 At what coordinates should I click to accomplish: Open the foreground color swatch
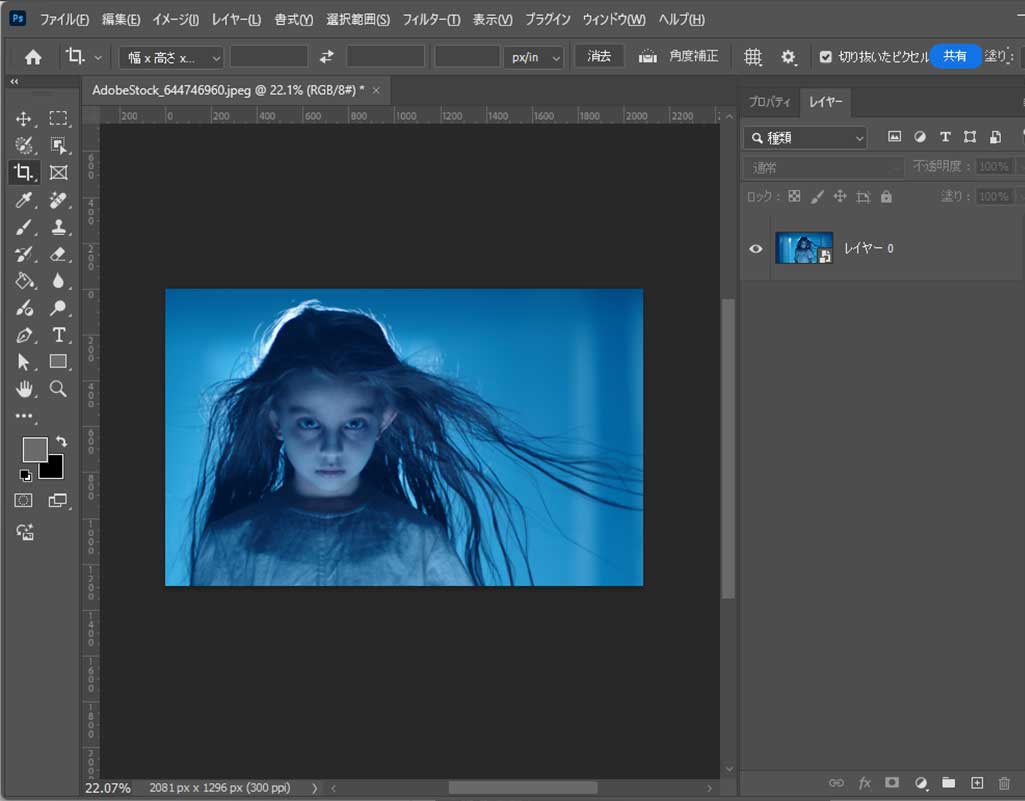(x=34, y=449)
